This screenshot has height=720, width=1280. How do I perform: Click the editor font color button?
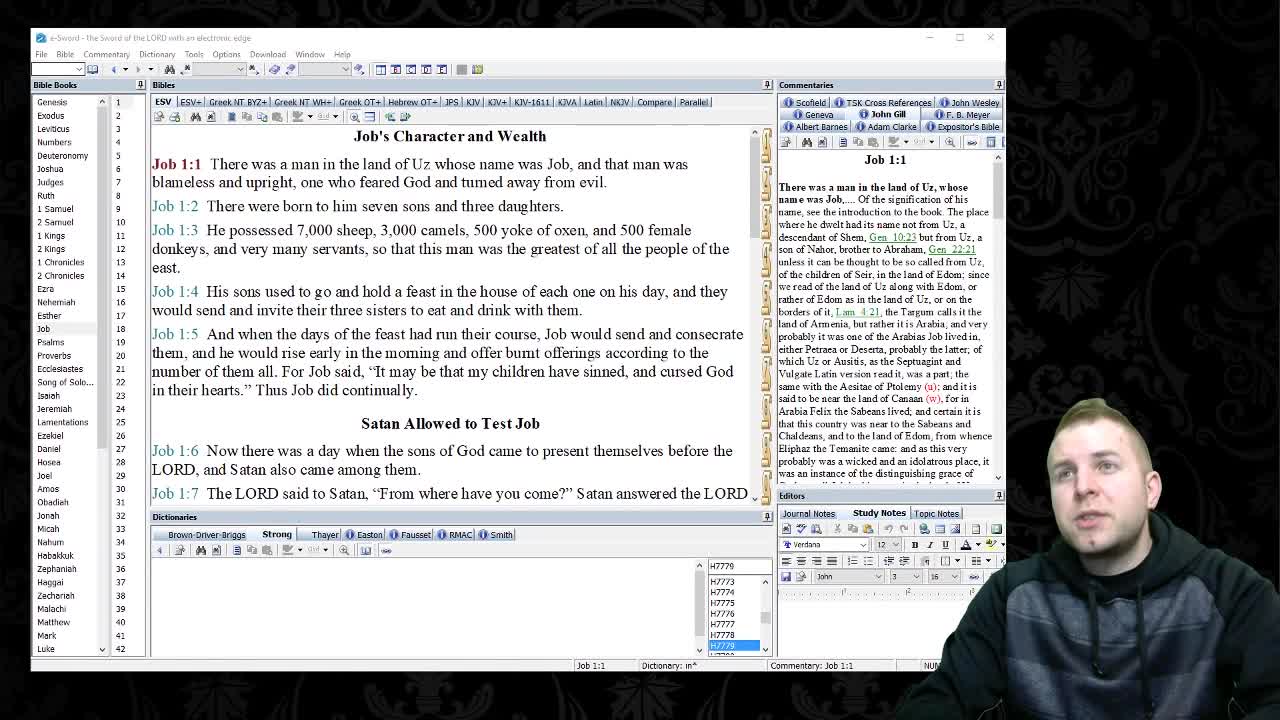965,545
